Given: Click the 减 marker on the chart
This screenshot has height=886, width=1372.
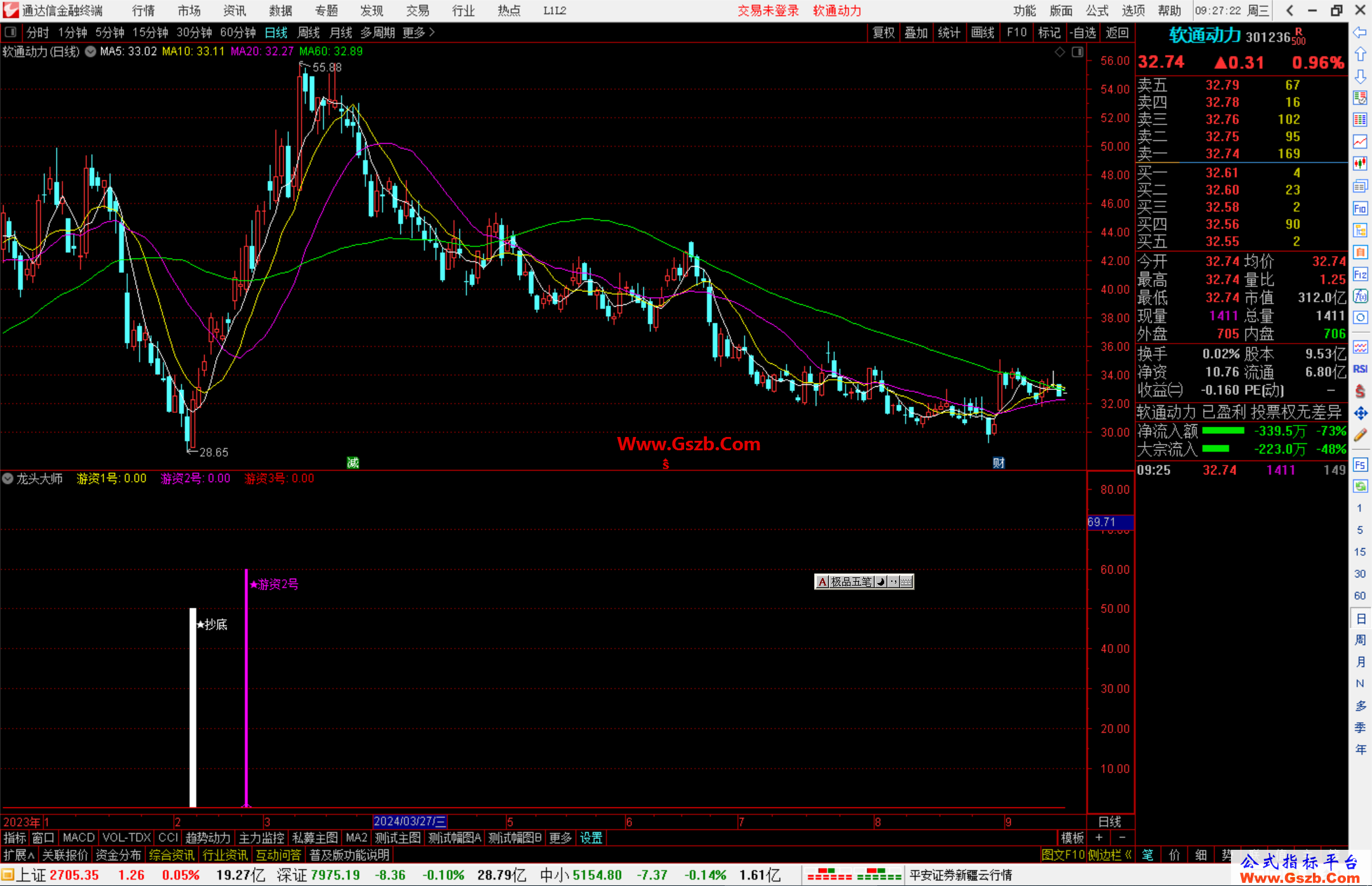Looking at the screenshot, I should (353, 463).
